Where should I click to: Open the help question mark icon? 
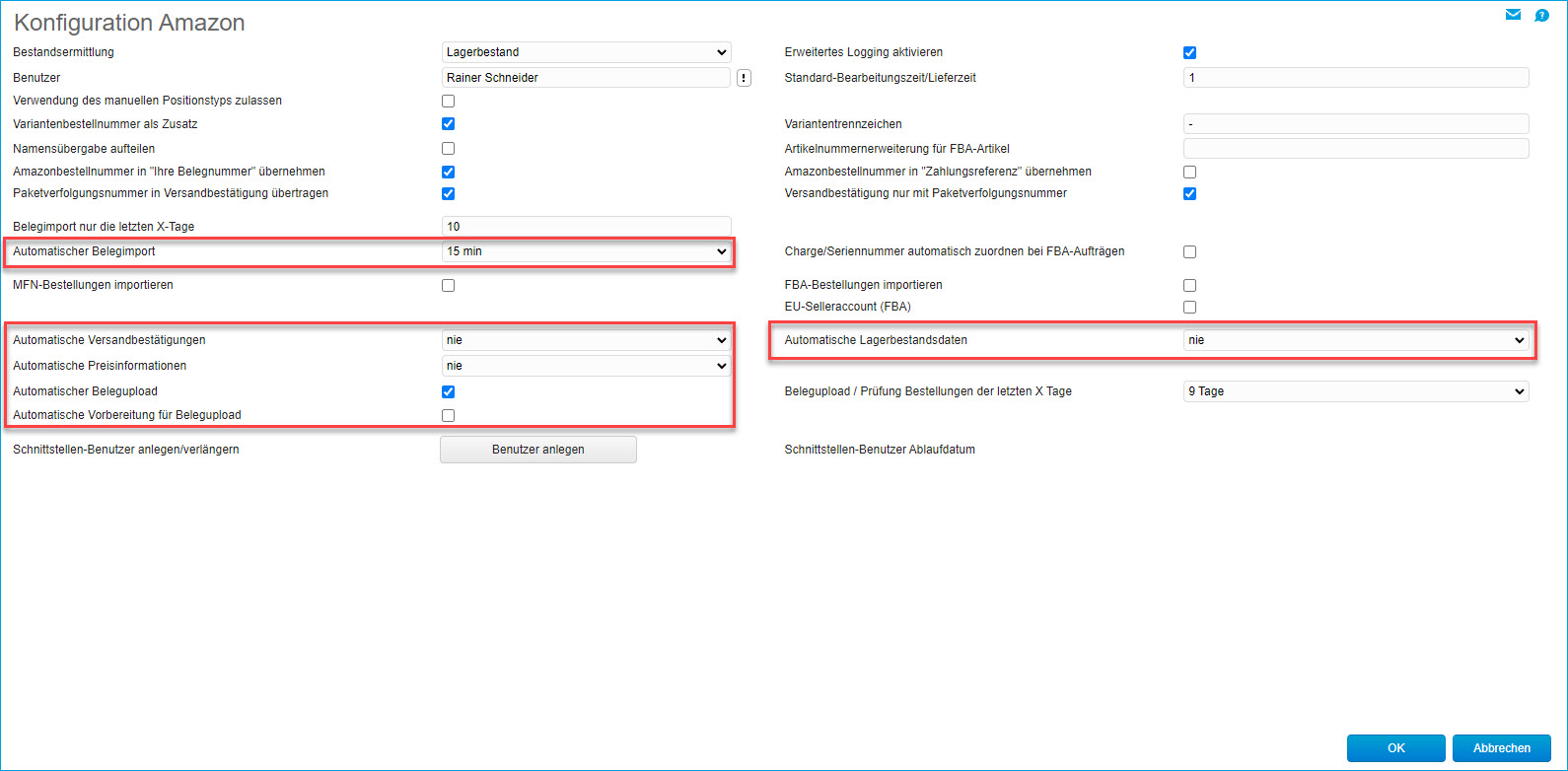pyautogui.click(x=1541, y=15)
